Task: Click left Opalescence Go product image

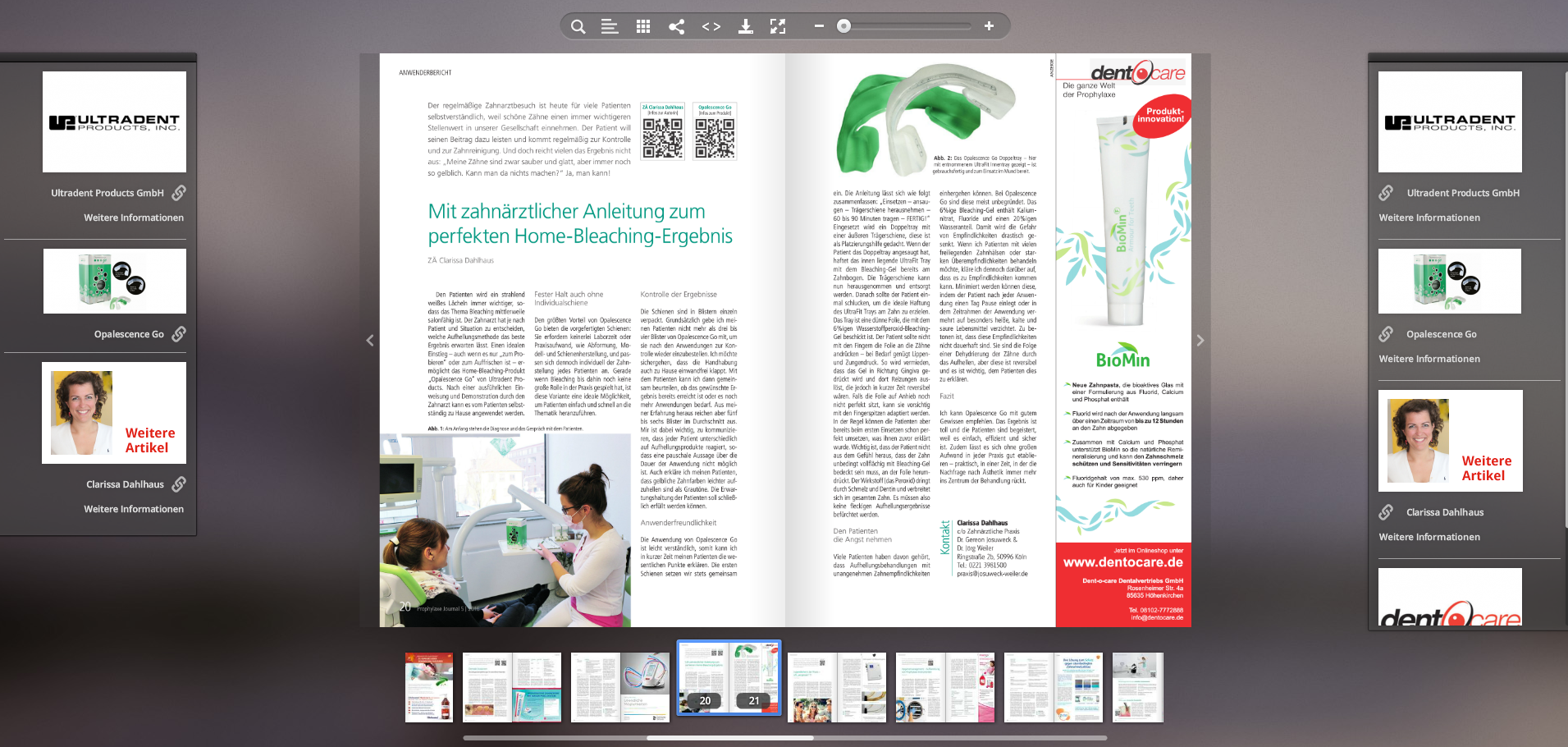Action: click(x=114, y=281)
